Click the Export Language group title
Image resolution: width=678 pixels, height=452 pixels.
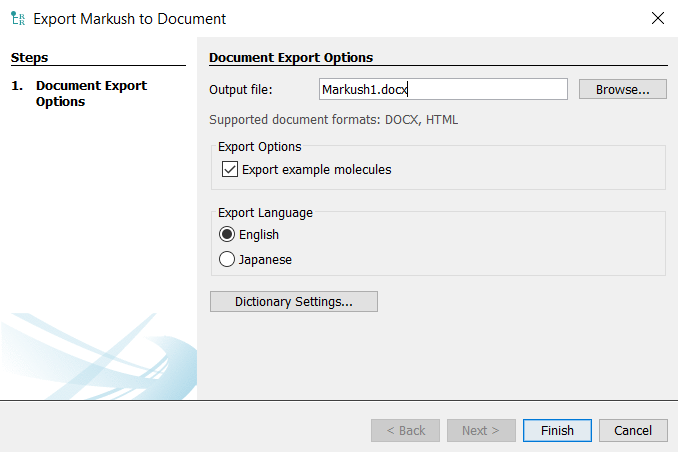(265, 212)
